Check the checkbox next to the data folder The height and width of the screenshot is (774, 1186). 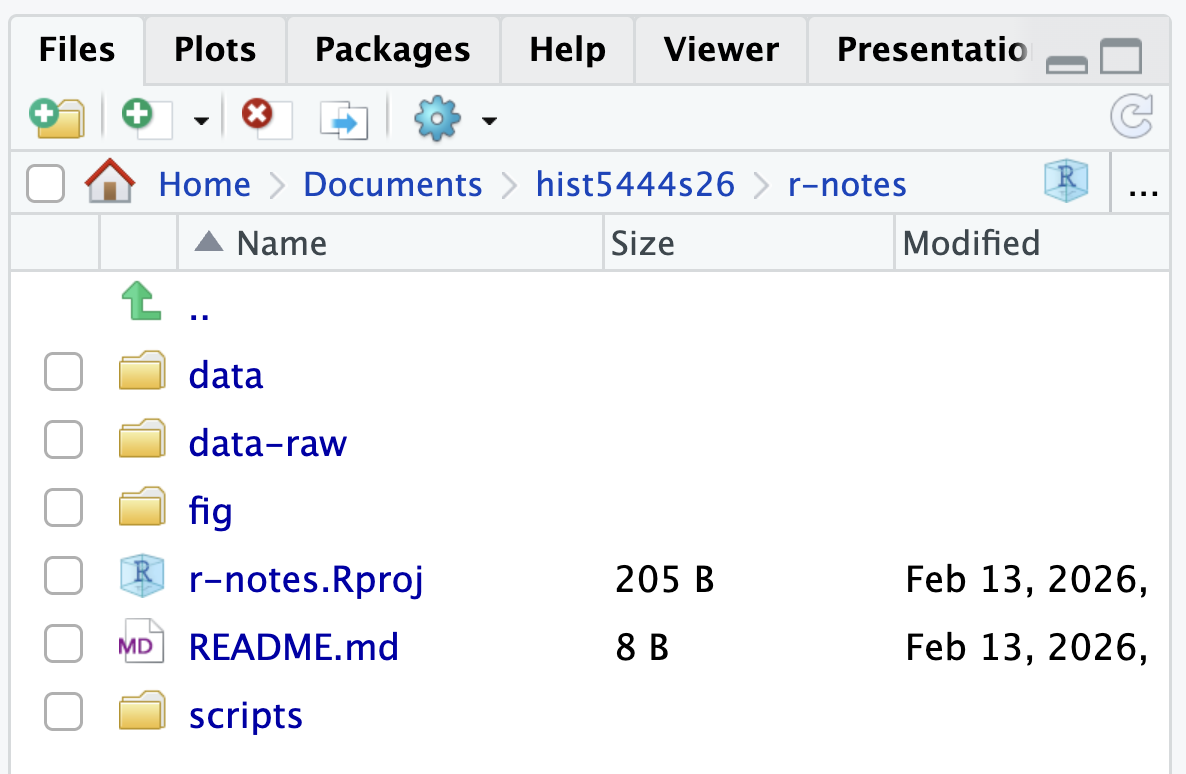click(x=63, y=371)
